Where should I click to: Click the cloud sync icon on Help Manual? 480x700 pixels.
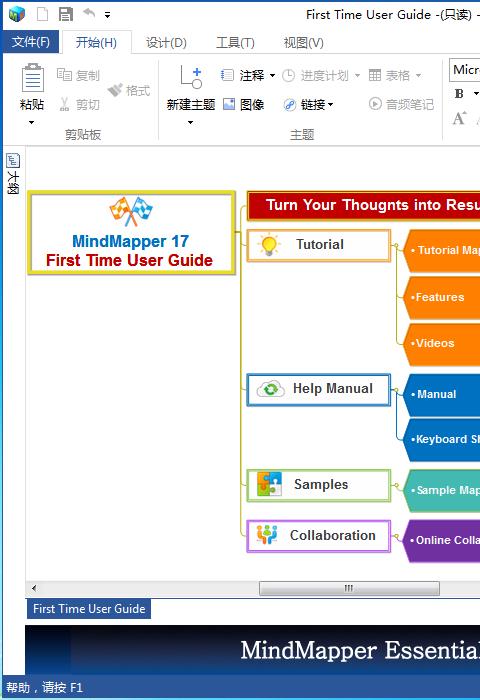[271, 389]
